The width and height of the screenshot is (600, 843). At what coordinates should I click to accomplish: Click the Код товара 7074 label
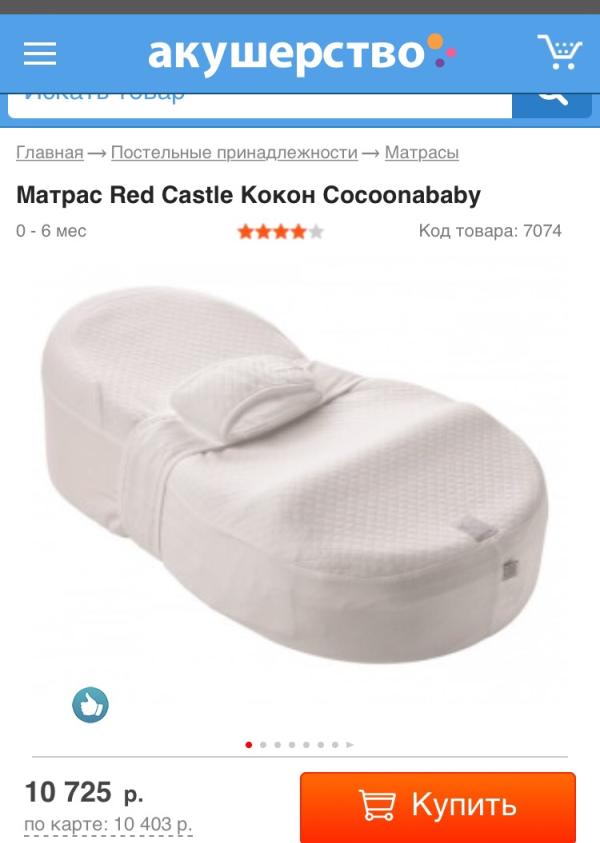tap(490, 231)
